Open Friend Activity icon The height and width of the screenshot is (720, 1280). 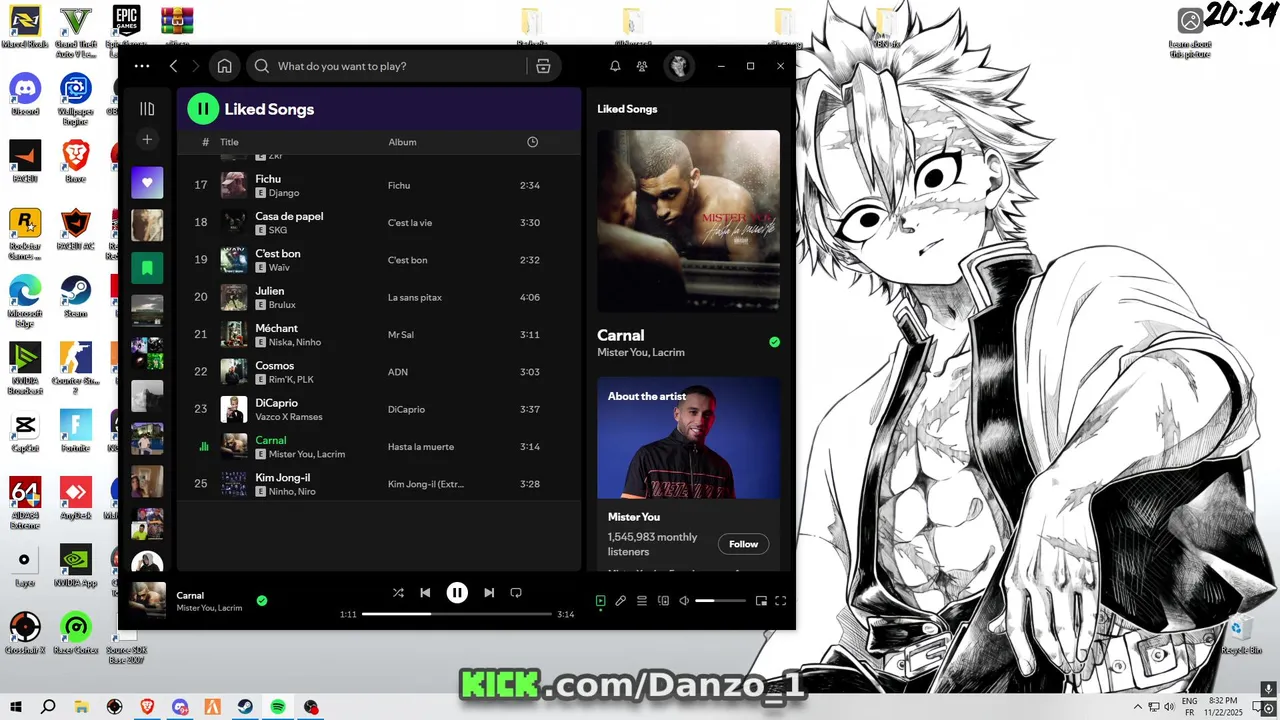(642, 66)
